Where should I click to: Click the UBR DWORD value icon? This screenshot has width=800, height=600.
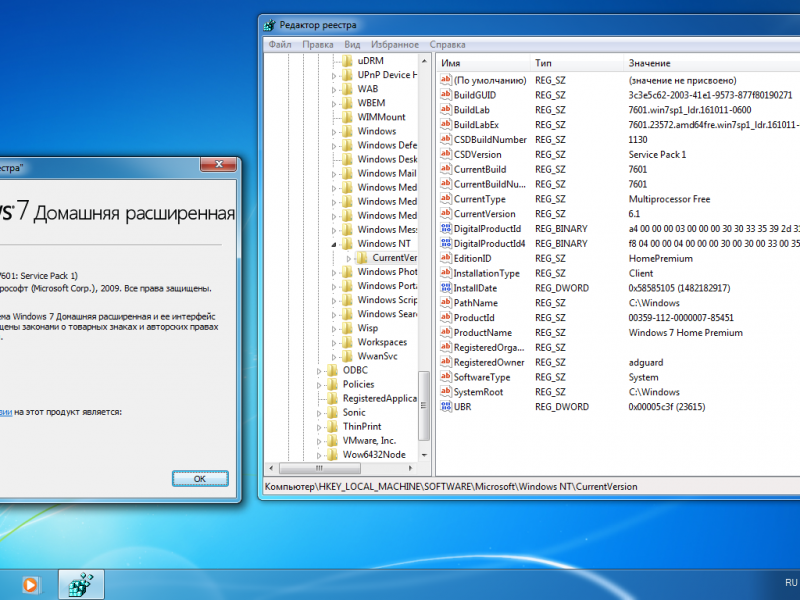[x=446, y=406]
